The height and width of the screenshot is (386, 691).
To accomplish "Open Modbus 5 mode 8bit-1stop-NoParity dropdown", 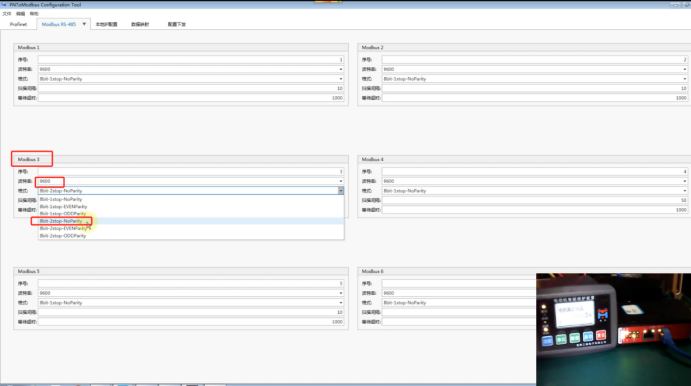I will pos(191,303).
